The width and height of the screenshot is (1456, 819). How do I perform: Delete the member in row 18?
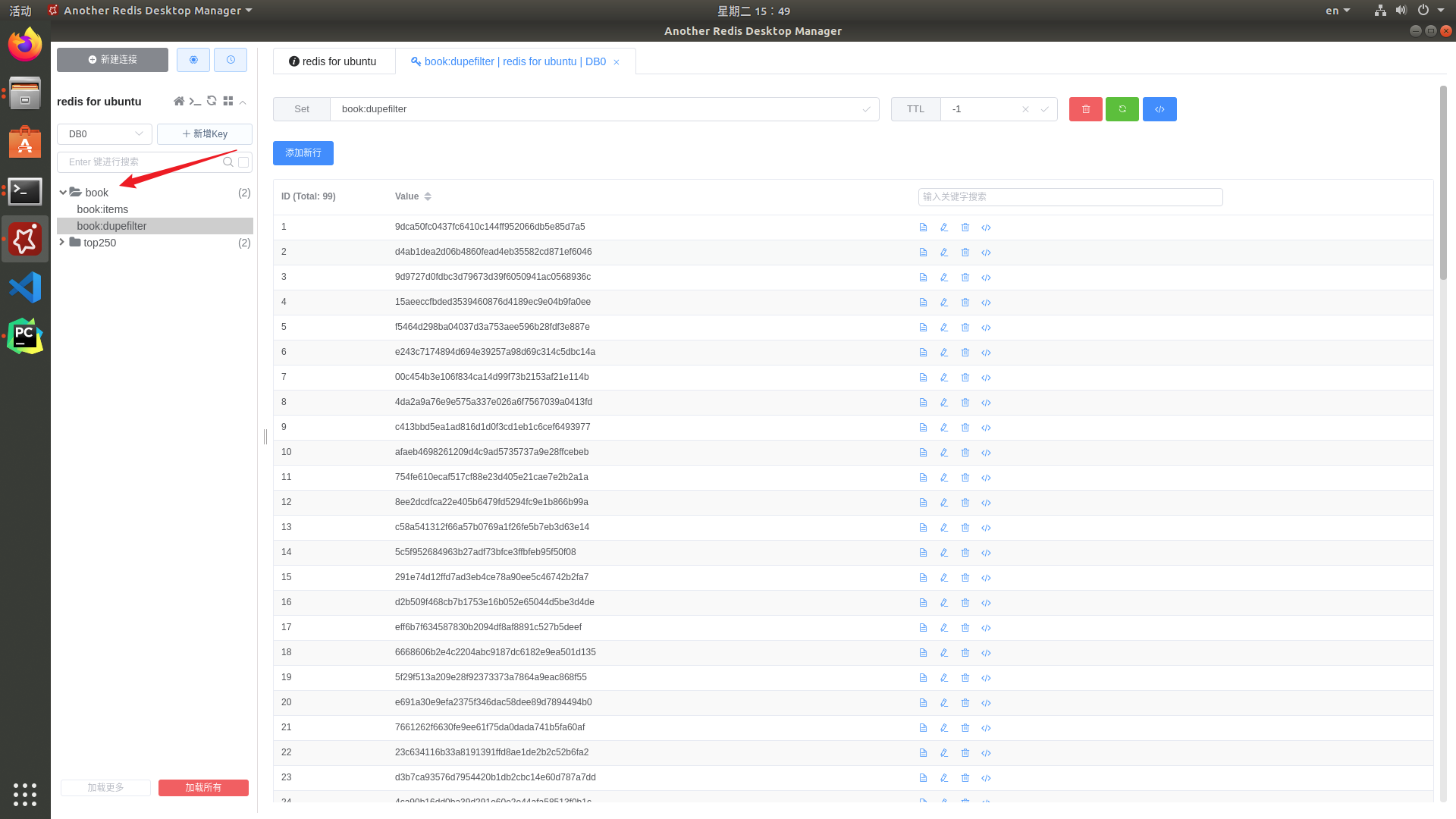965,653
